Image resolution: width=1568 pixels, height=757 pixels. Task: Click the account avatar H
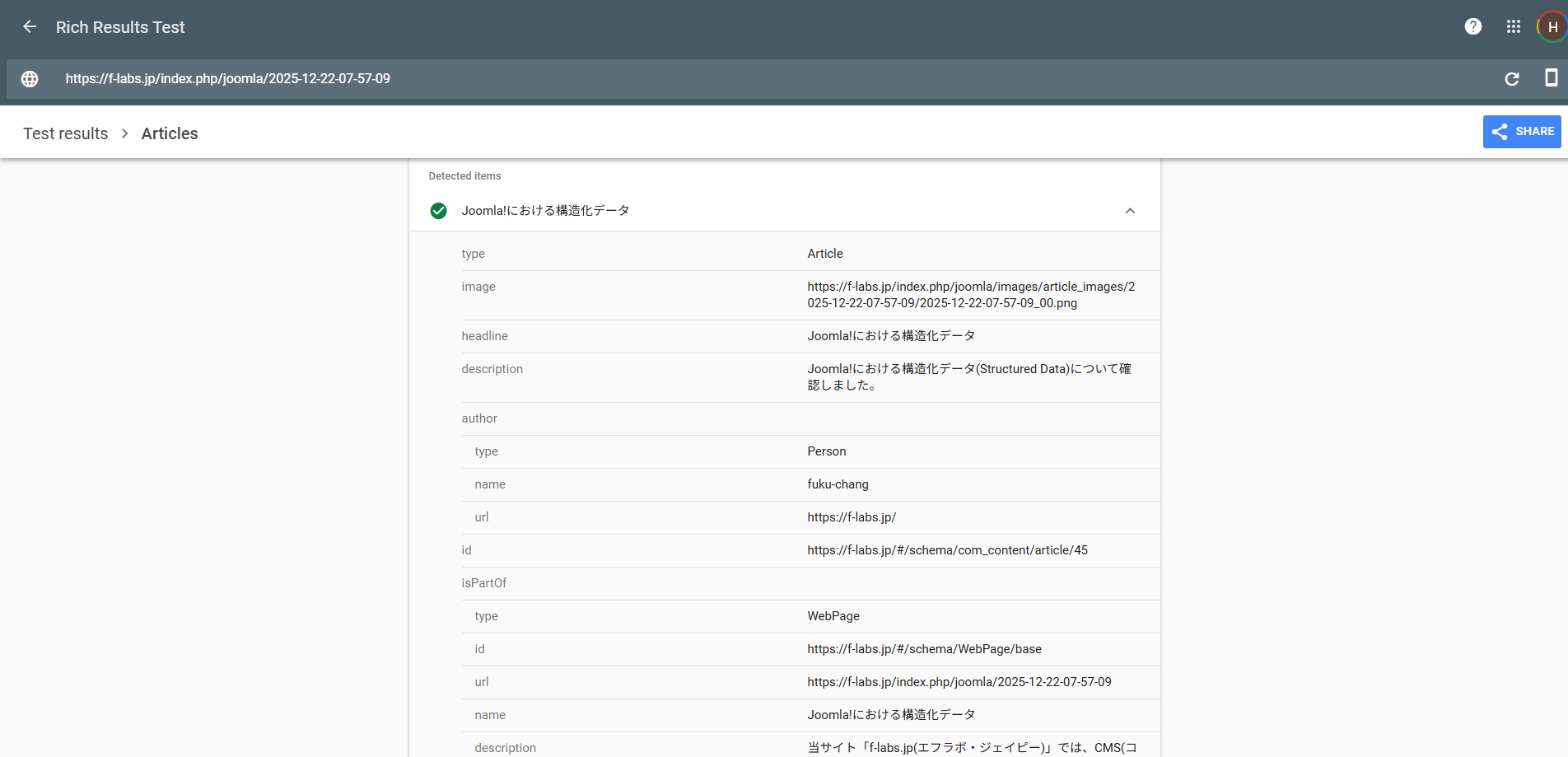tap(1552, 27)
